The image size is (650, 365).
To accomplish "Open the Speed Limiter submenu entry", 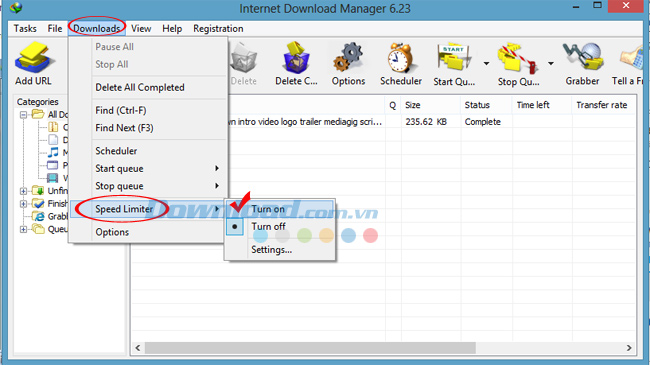I will [x=147, y=209].
